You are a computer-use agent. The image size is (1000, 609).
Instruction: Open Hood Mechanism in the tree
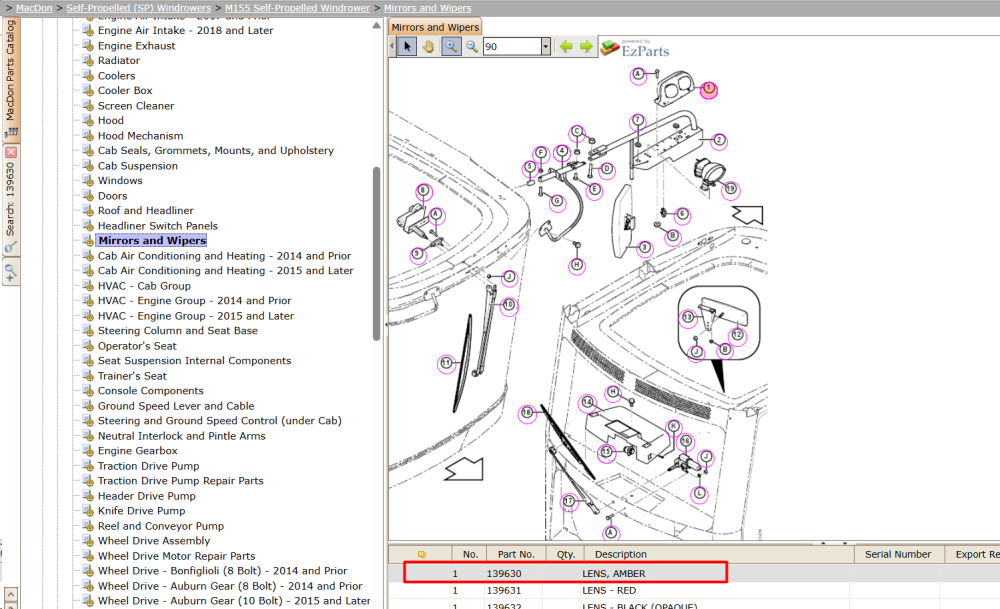pos(140,136)
